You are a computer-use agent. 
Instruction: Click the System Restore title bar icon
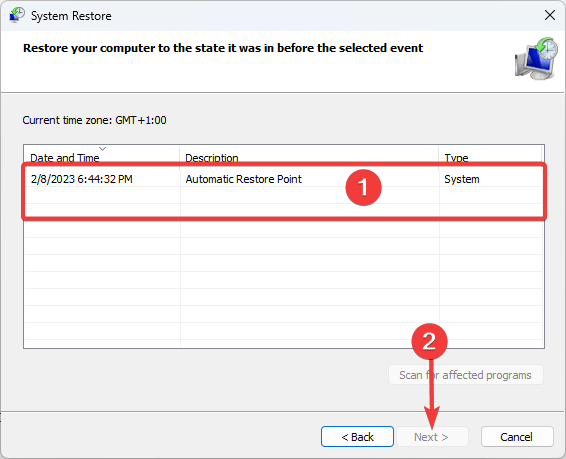(x=17, y=16)
